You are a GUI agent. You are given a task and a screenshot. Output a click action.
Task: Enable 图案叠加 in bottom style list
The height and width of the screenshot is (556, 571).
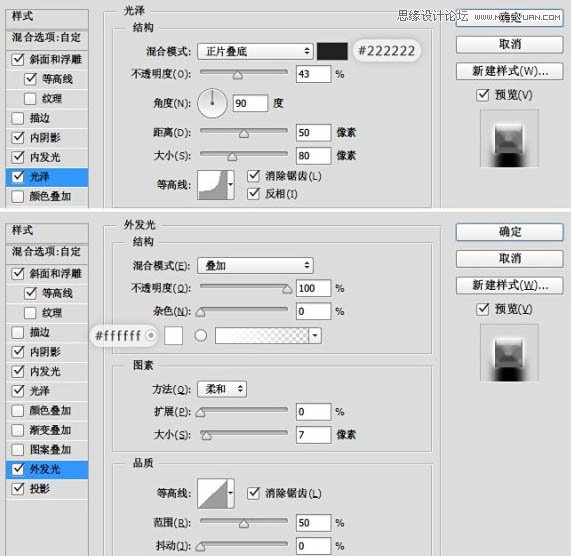[17, 450]
